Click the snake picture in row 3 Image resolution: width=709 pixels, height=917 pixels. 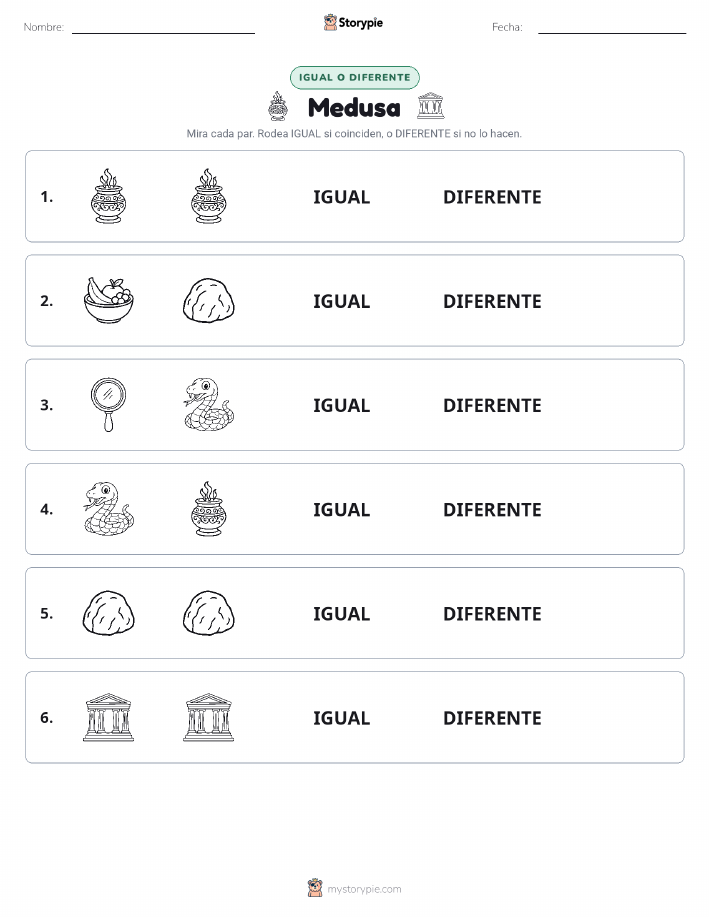click(209, 405)
